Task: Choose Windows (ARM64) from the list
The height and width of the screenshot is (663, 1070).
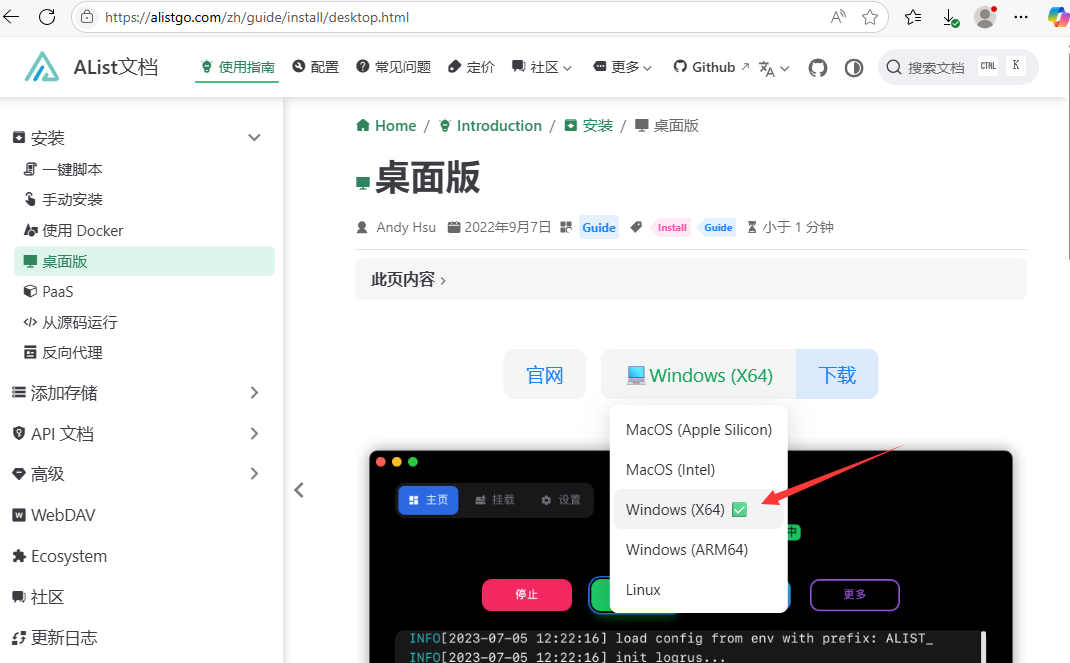Action: pyautogui.click(x=699, y=550)
